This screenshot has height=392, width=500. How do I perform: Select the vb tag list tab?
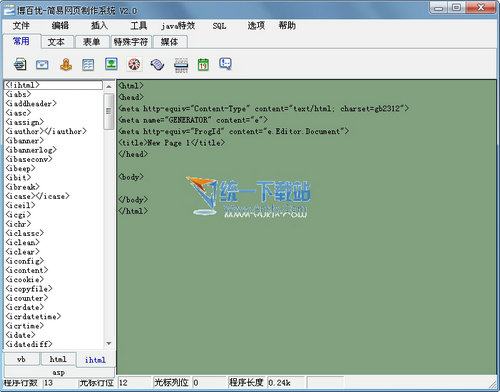[x=21, y=359]
